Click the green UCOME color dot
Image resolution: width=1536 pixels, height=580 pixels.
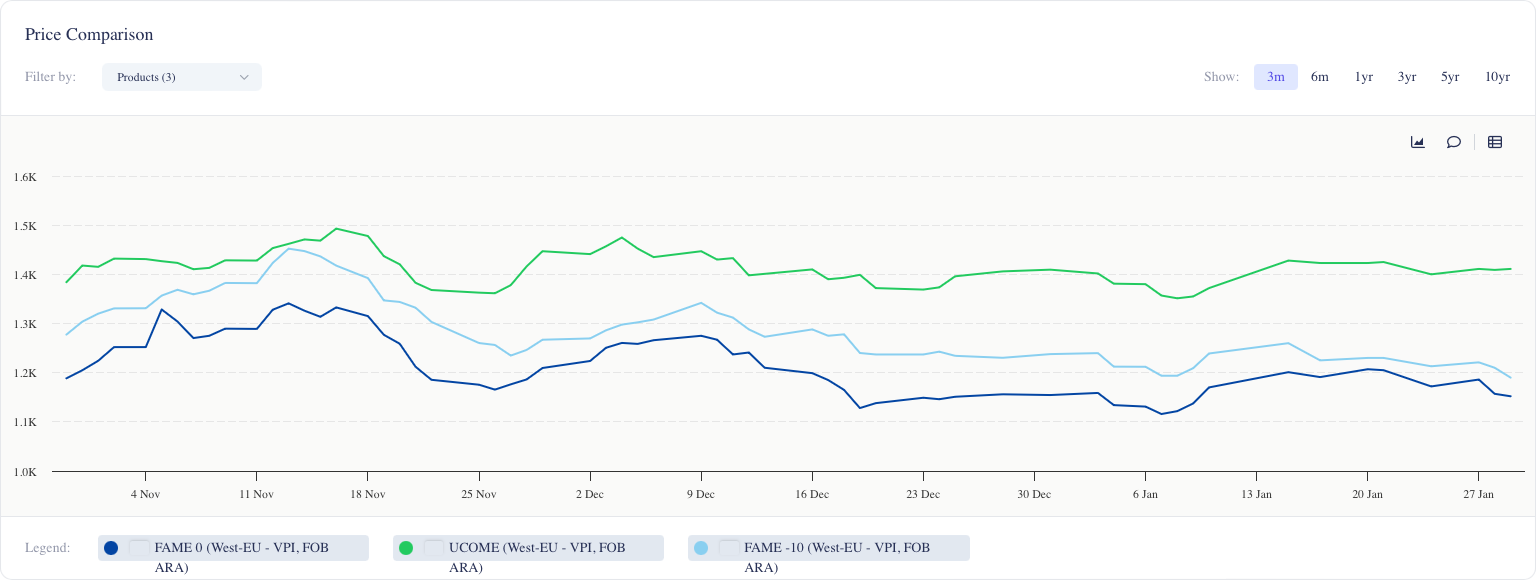point(406,548)
